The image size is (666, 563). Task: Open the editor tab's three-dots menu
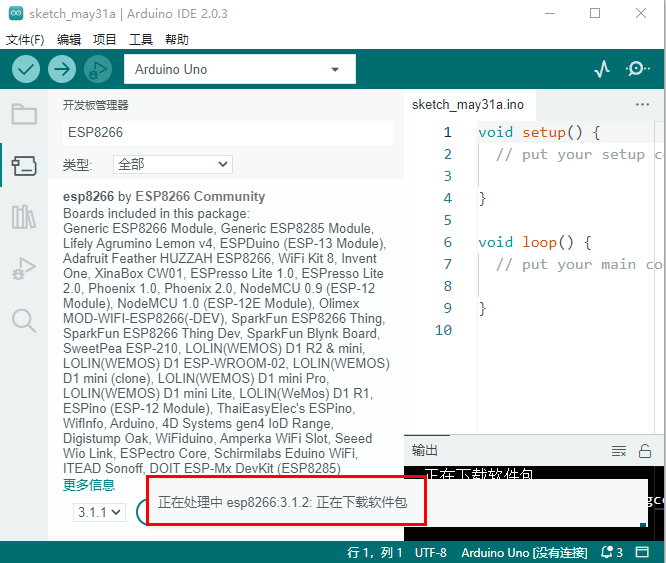(x=642, y=104)
